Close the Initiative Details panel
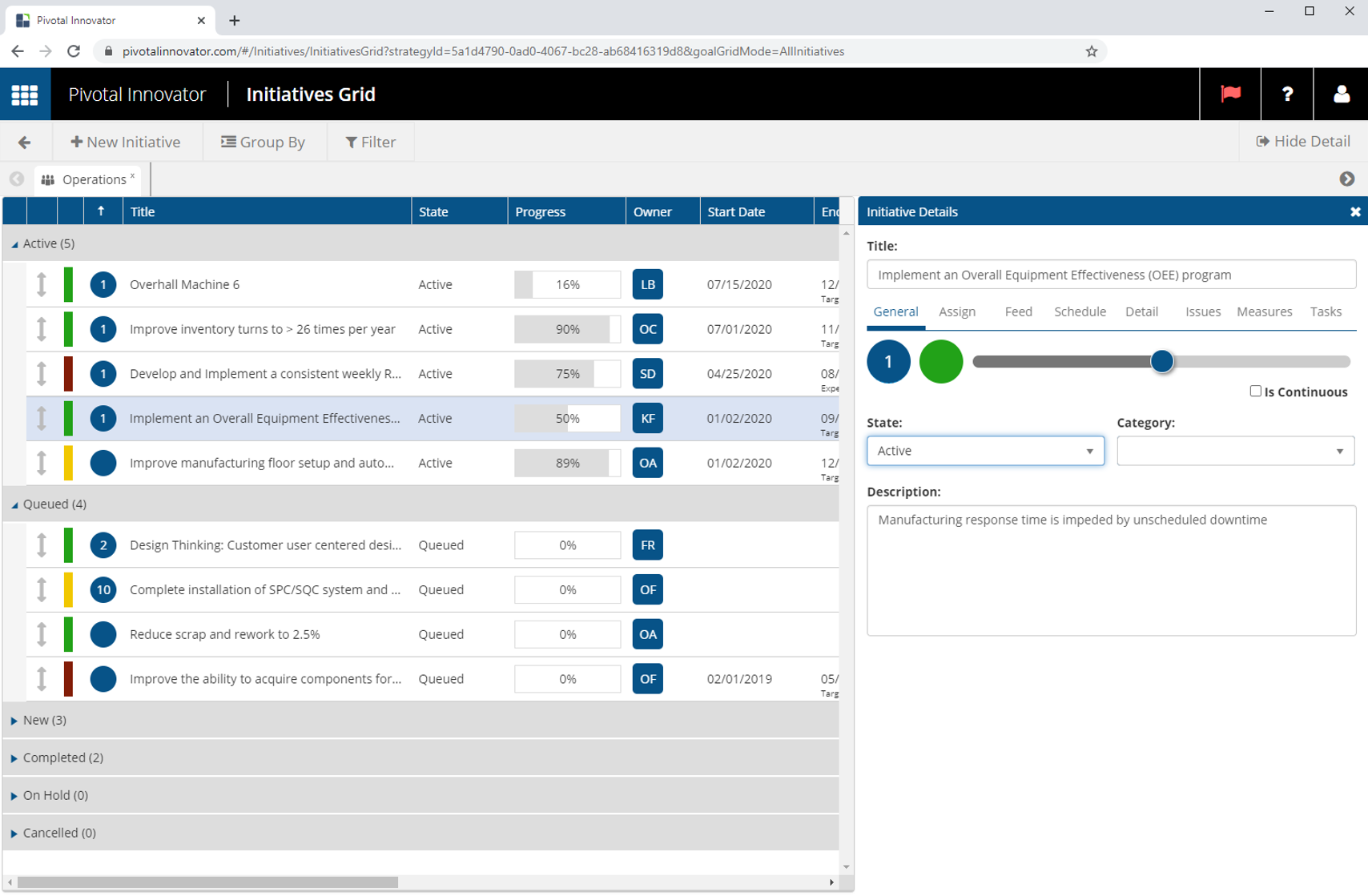The image size is (1368, 896). coord(1355,212)
